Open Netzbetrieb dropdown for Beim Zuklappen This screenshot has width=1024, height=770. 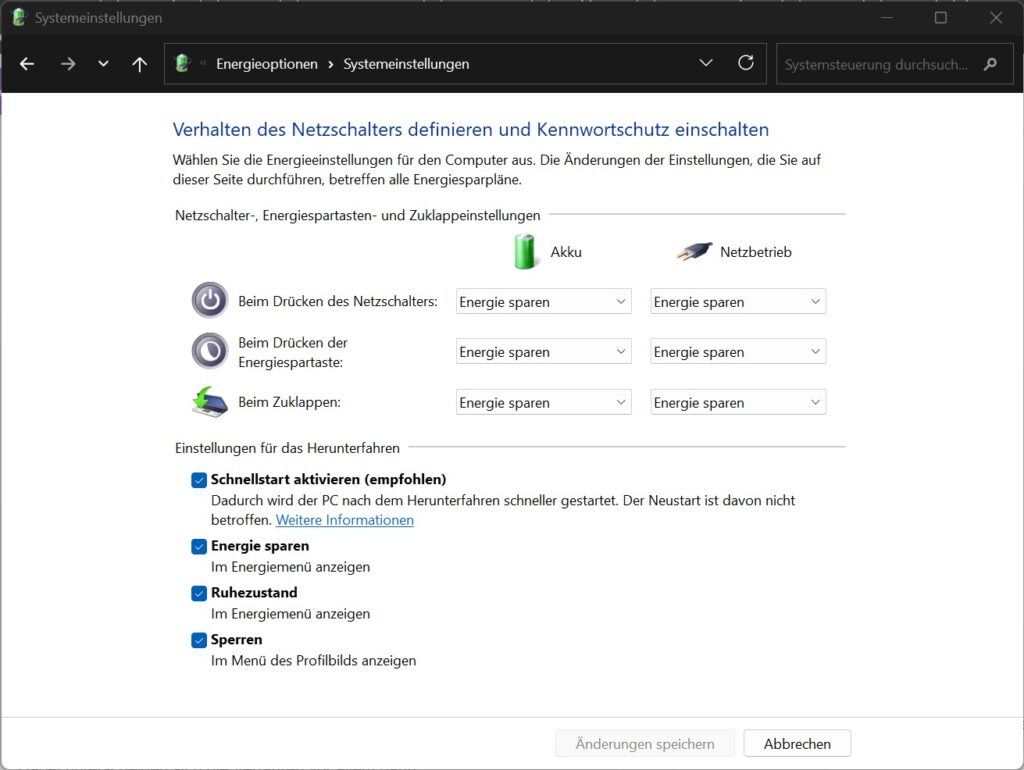(x=738, y=402)
